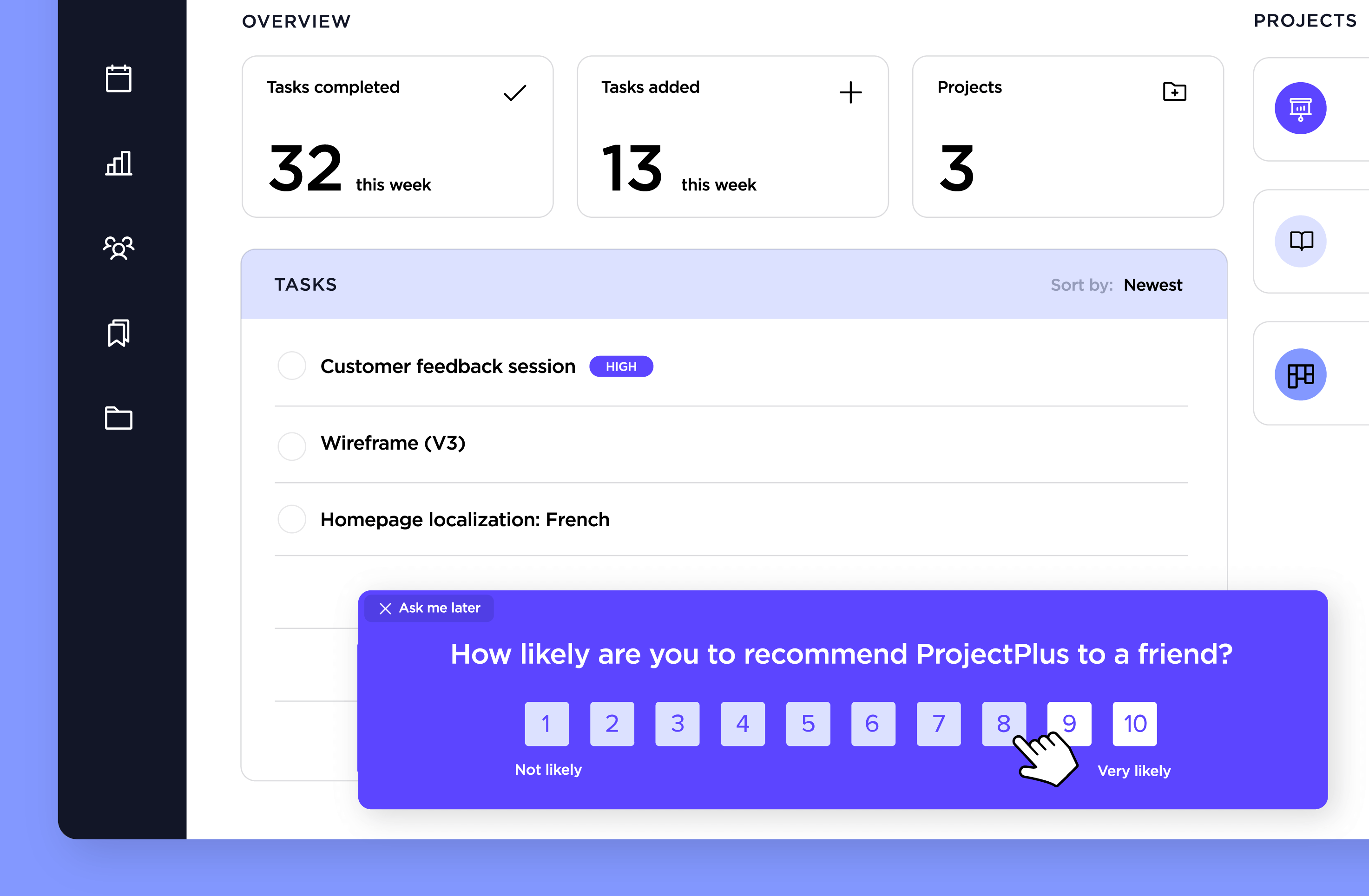Open the kanban grid project icon

(1300, 374)
